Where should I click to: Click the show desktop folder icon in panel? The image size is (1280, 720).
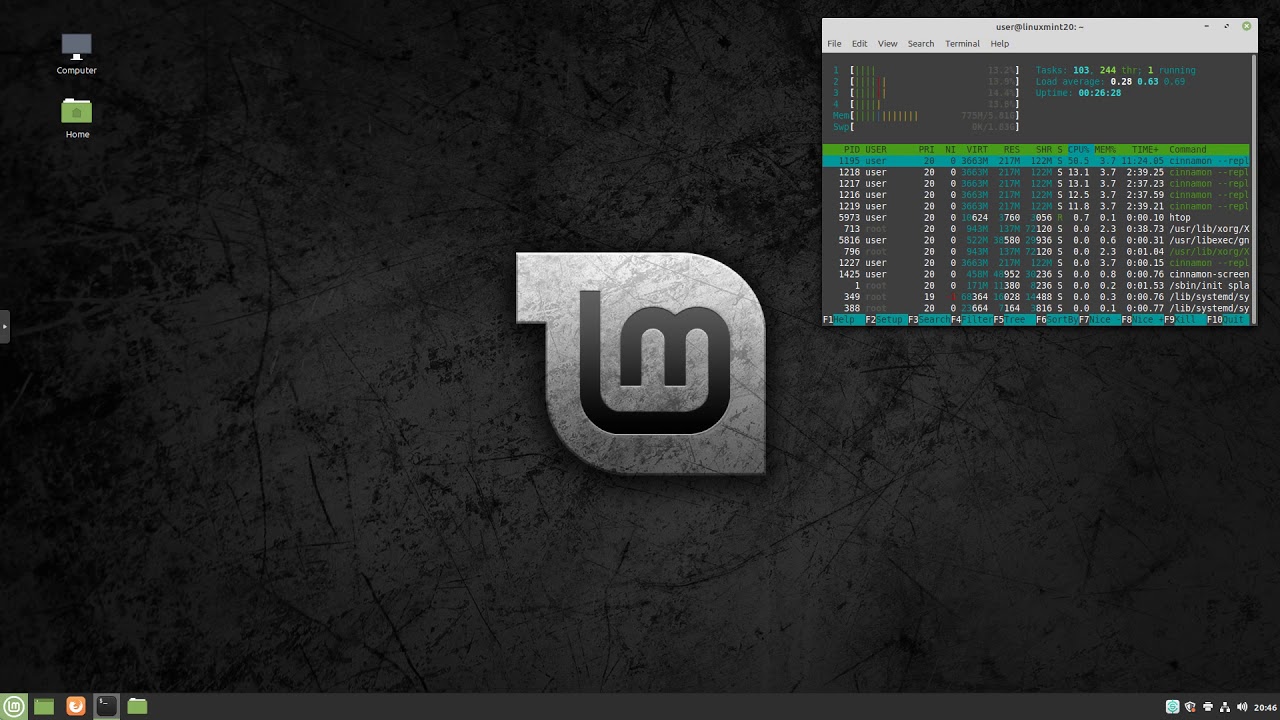pos(44,706)
